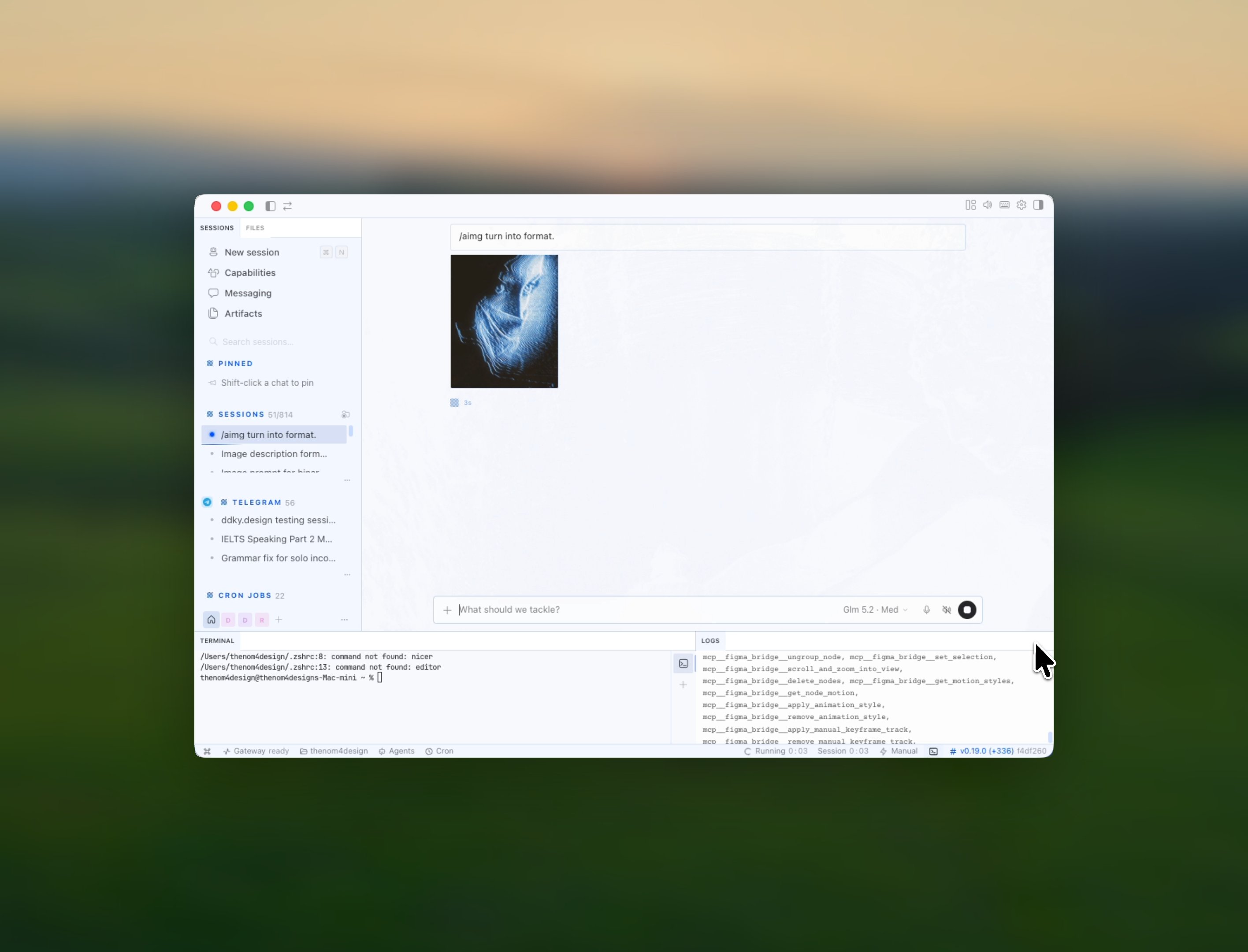The image size is (1248, 952).
Task: Open Artifacts page
Action: coord(278,313)
